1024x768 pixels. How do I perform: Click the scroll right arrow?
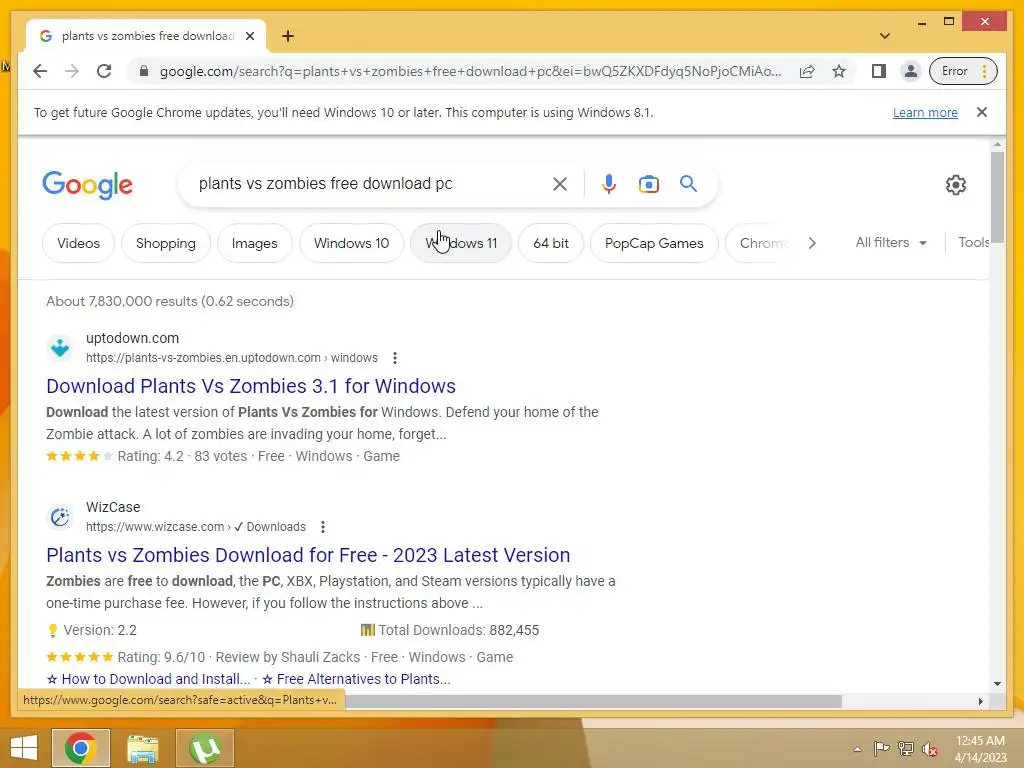tap(980, 701)
